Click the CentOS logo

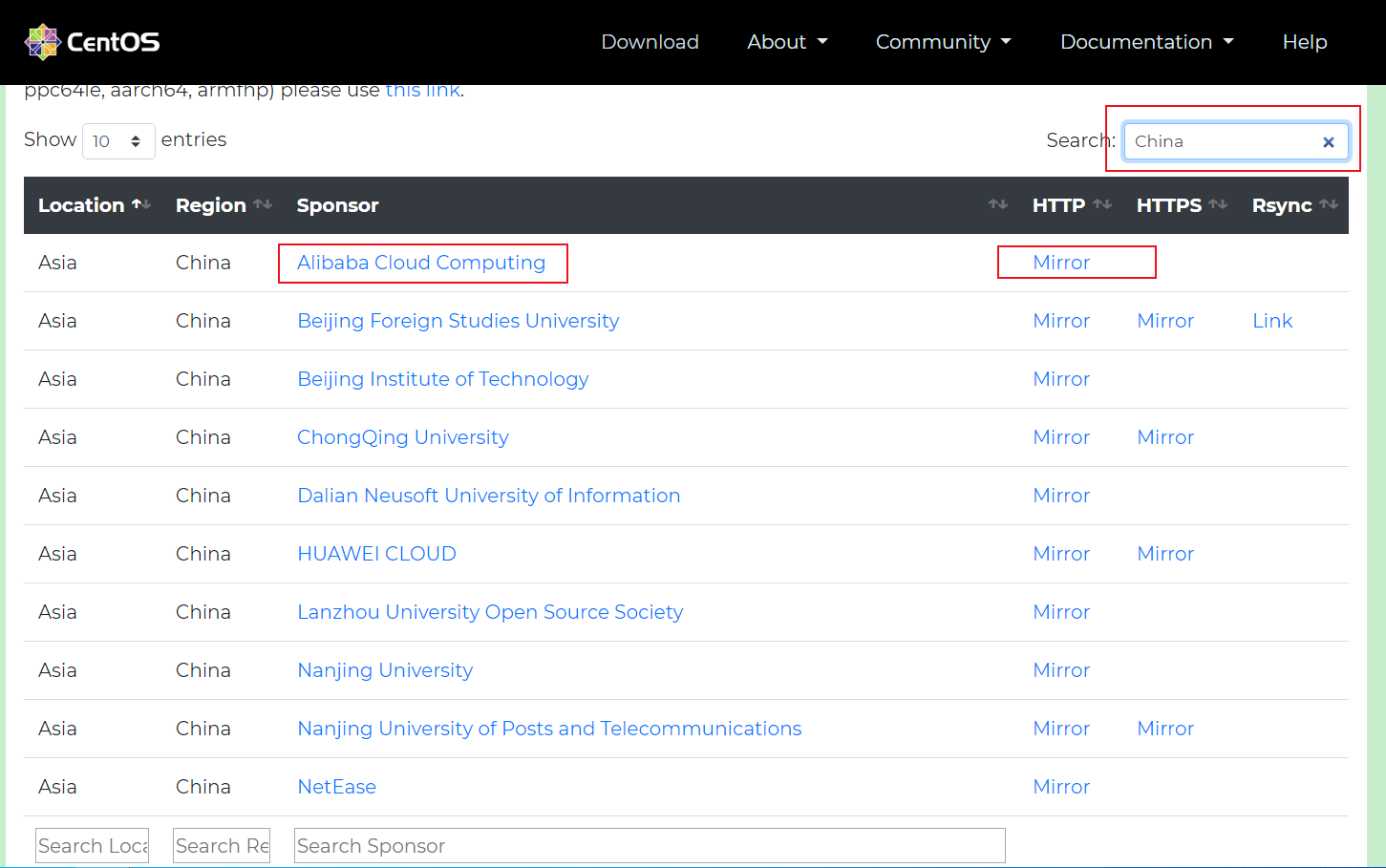click(x=92, y=42)
